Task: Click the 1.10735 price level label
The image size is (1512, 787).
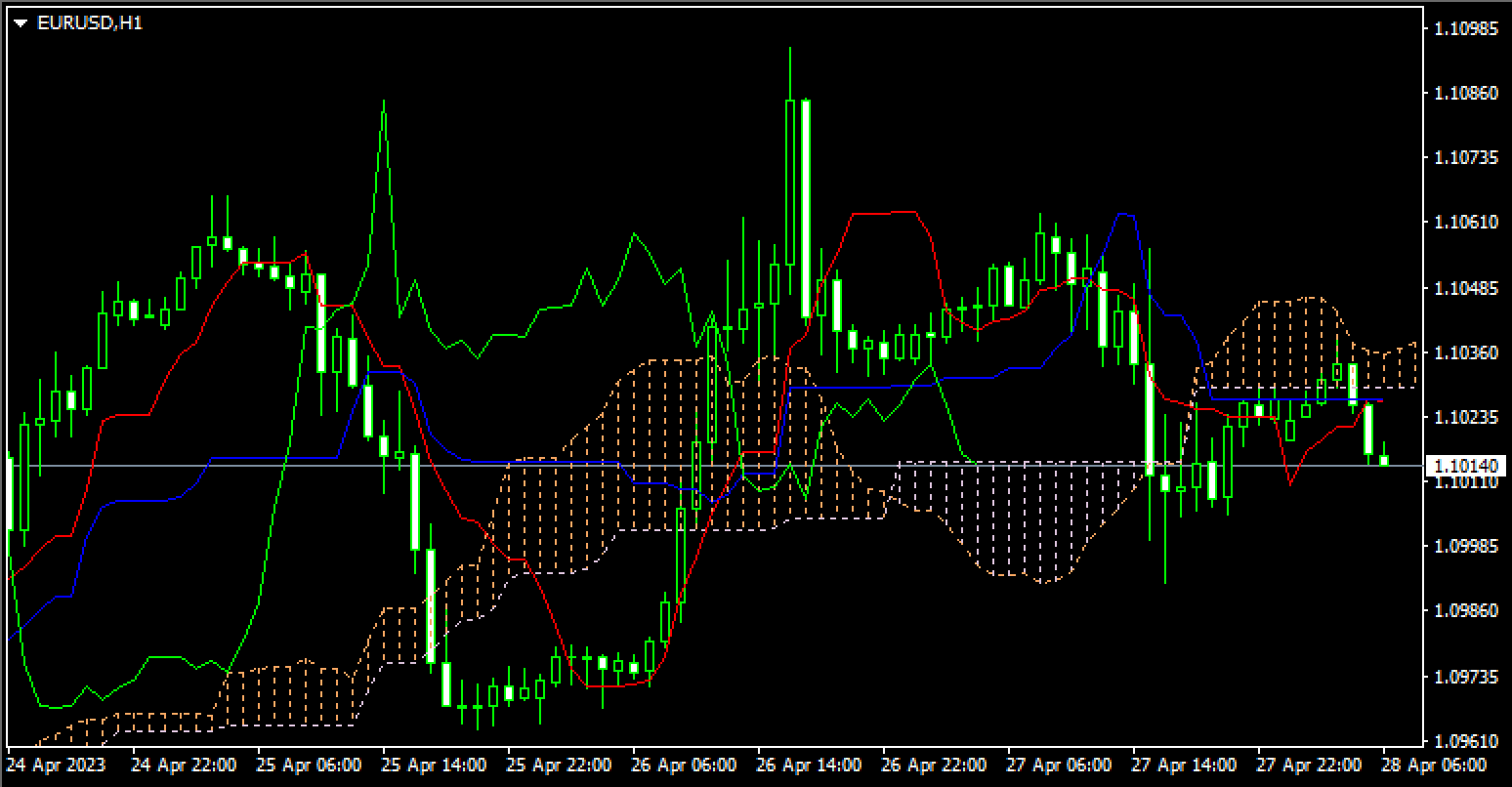Action: point(1468,157)
